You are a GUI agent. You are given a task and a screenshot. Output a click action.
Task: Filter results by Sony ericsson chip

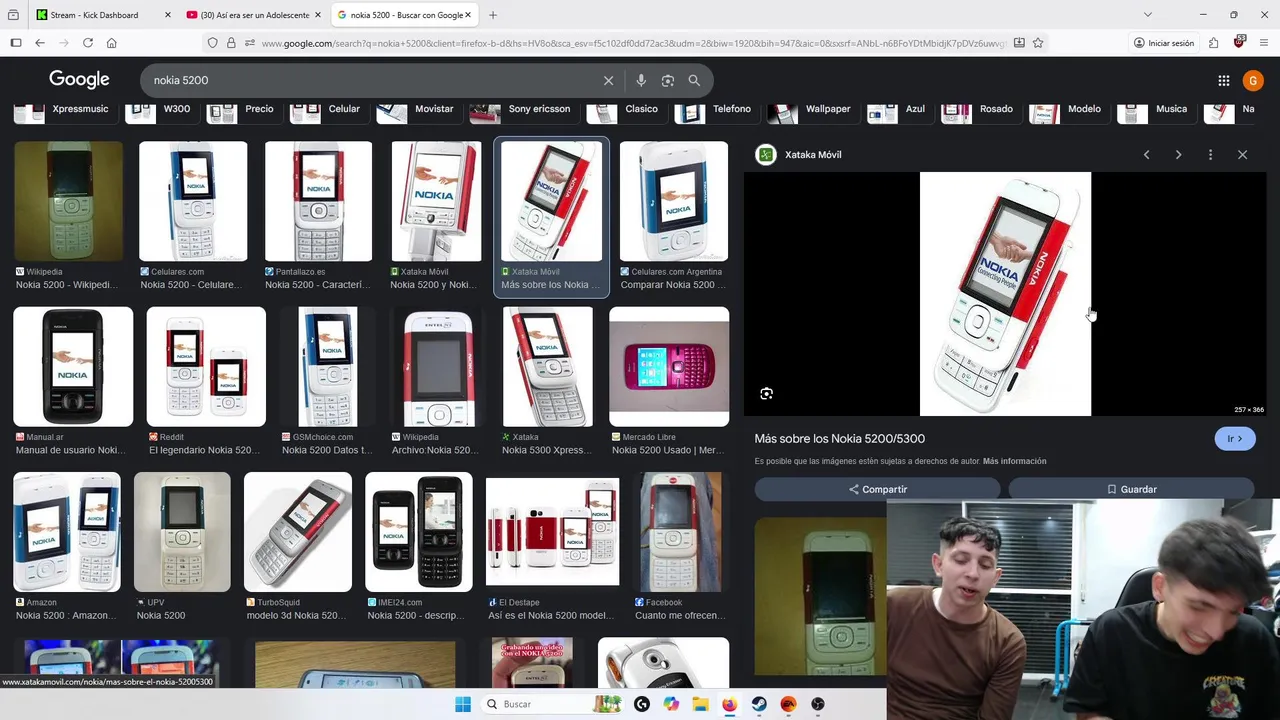pyautogui.click(x=522, y=109)
